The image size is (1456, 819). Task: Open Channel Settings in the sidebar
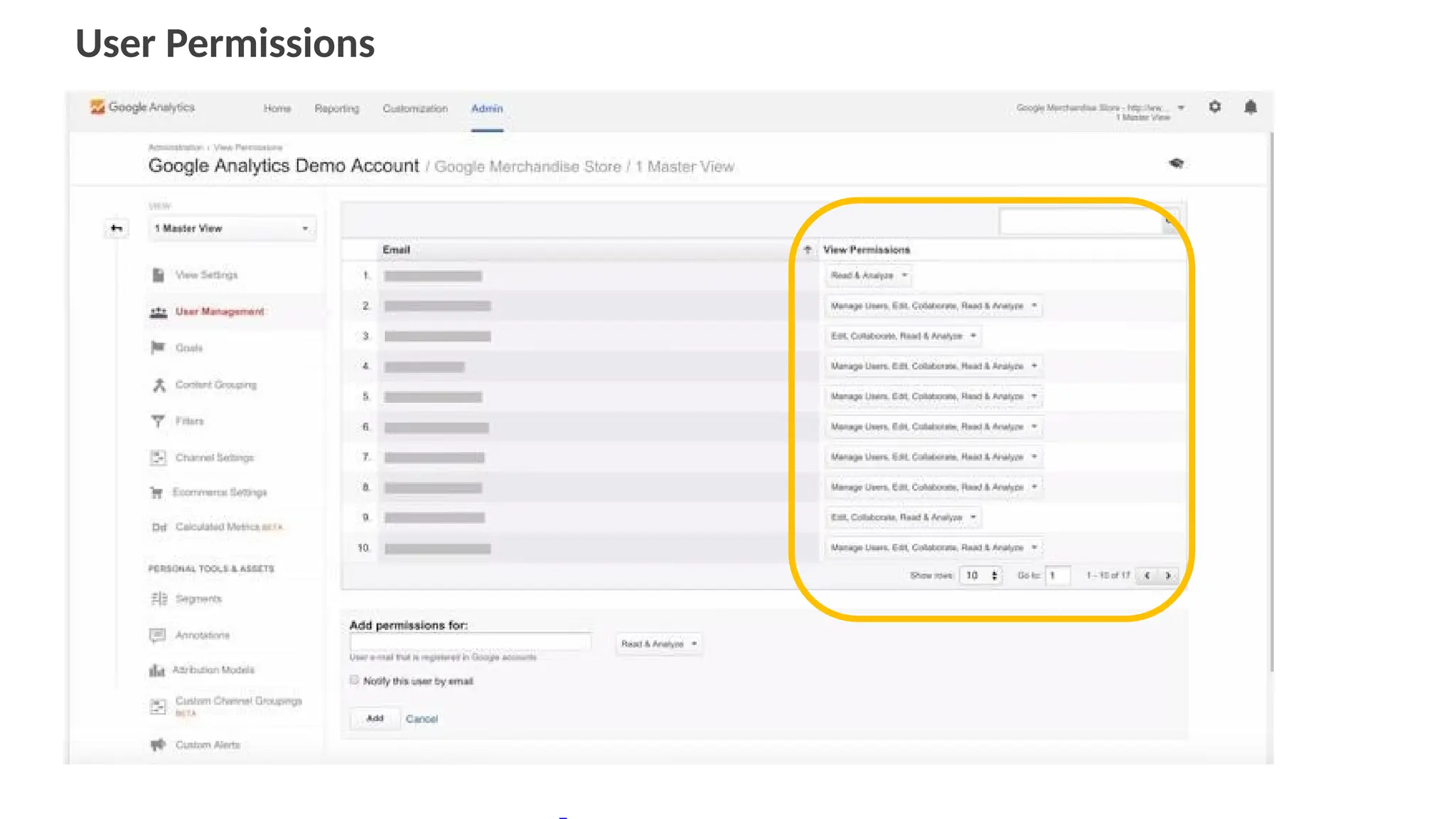pos(215,457)
